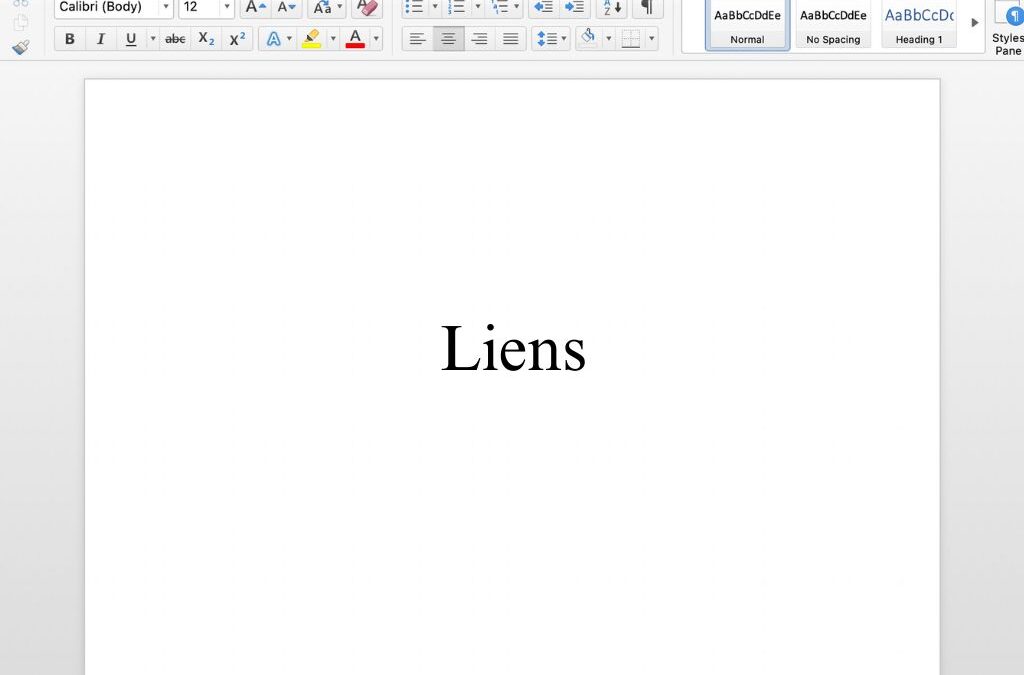Toggle strikethrough formatting

click(175, 39)
